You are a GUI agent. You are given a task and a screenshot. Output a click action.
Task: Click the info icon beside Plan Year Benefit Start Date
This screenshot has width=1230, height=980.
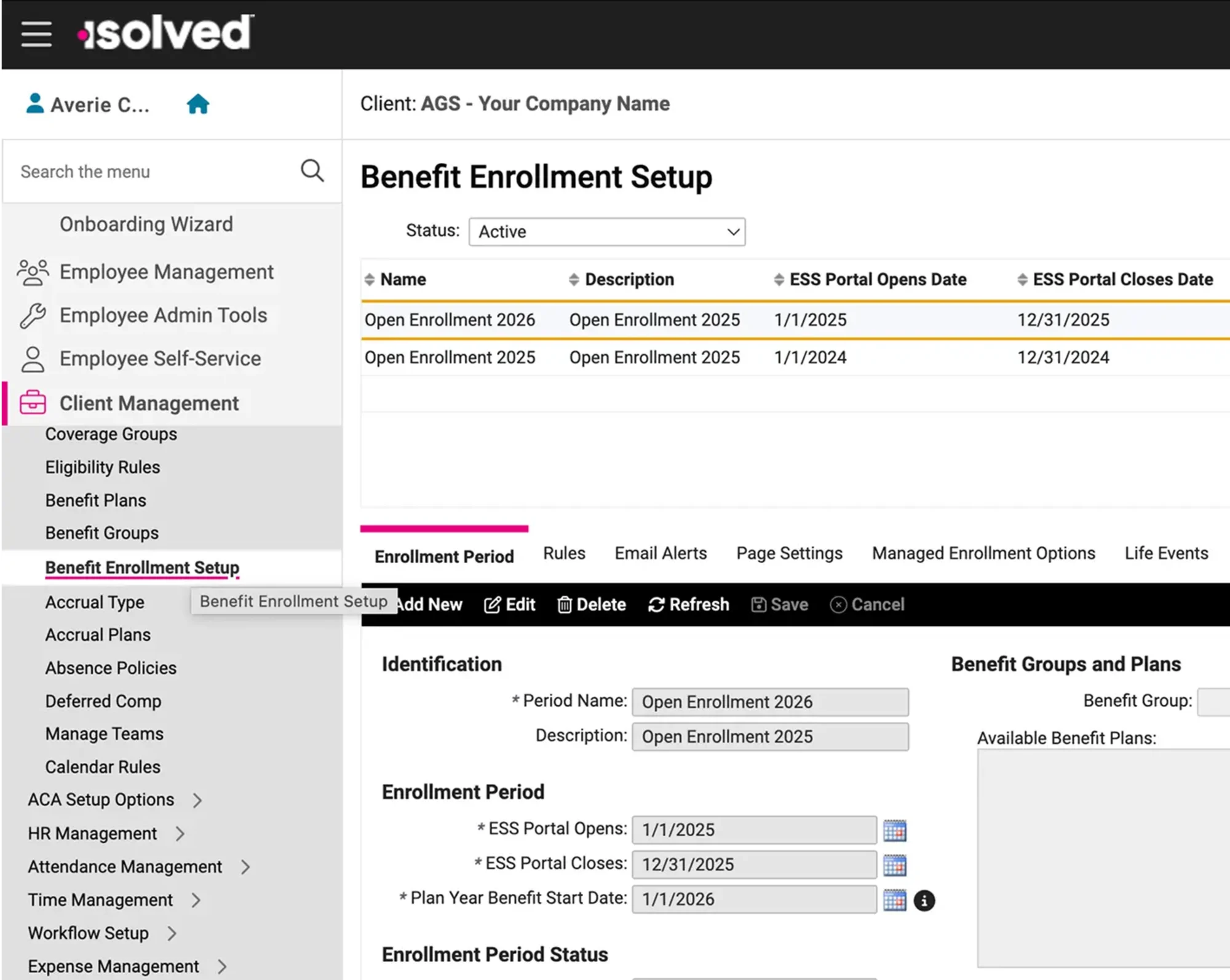tap(924, 900)
